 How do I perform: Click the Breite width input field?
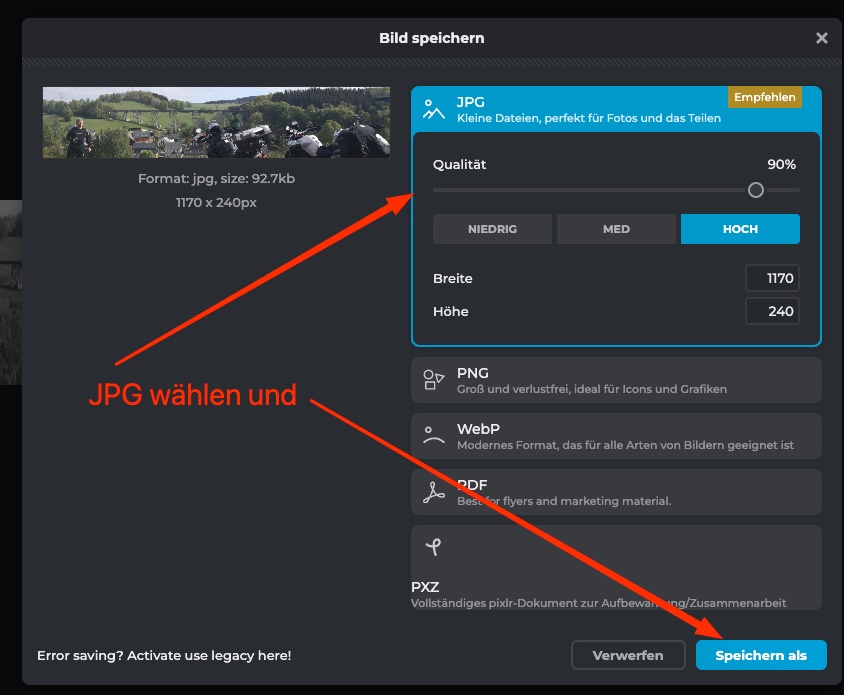point(772,279)
